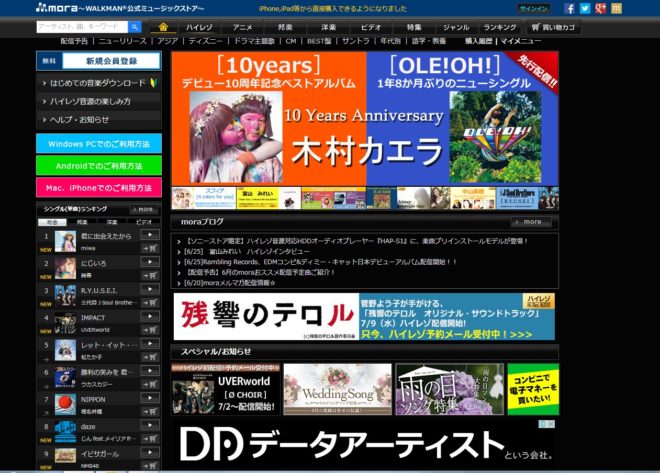Open the 雨の日ソング特集 tile
The height and width of the screenshot is (473, 660).
[x=450, y=390]
